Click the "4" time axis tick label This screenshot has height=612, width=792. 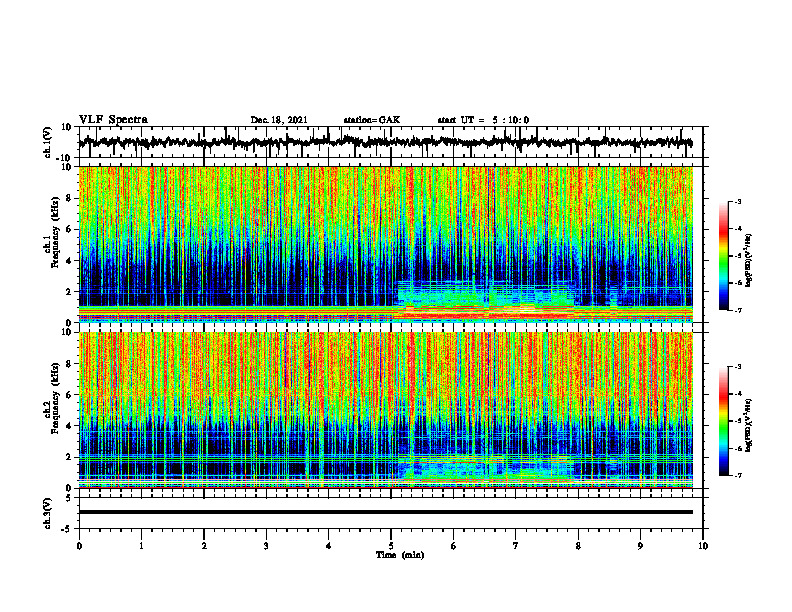pos(329,546)
